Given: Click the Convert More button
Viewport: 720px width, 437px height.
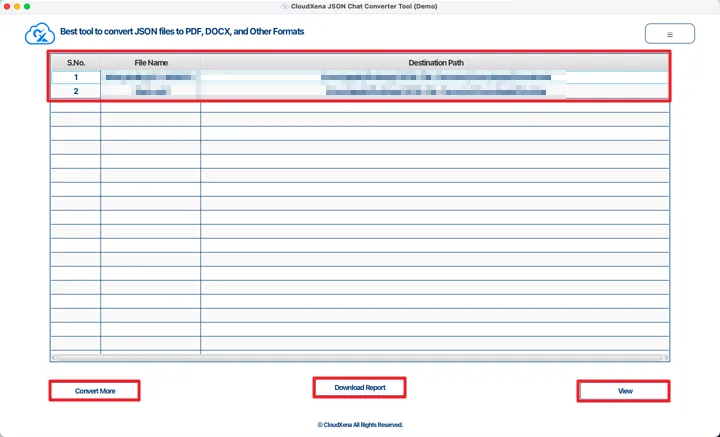Looking at the screenshot, I should click(95, 391).
